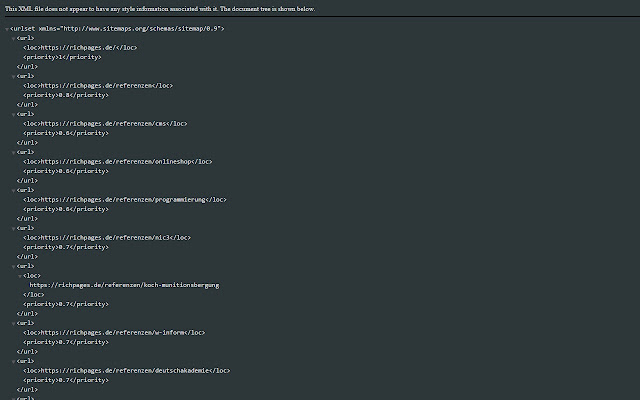Select the loc line ending in /referenzen
This screenshot has height=400, width=640.
click(98, 86)
